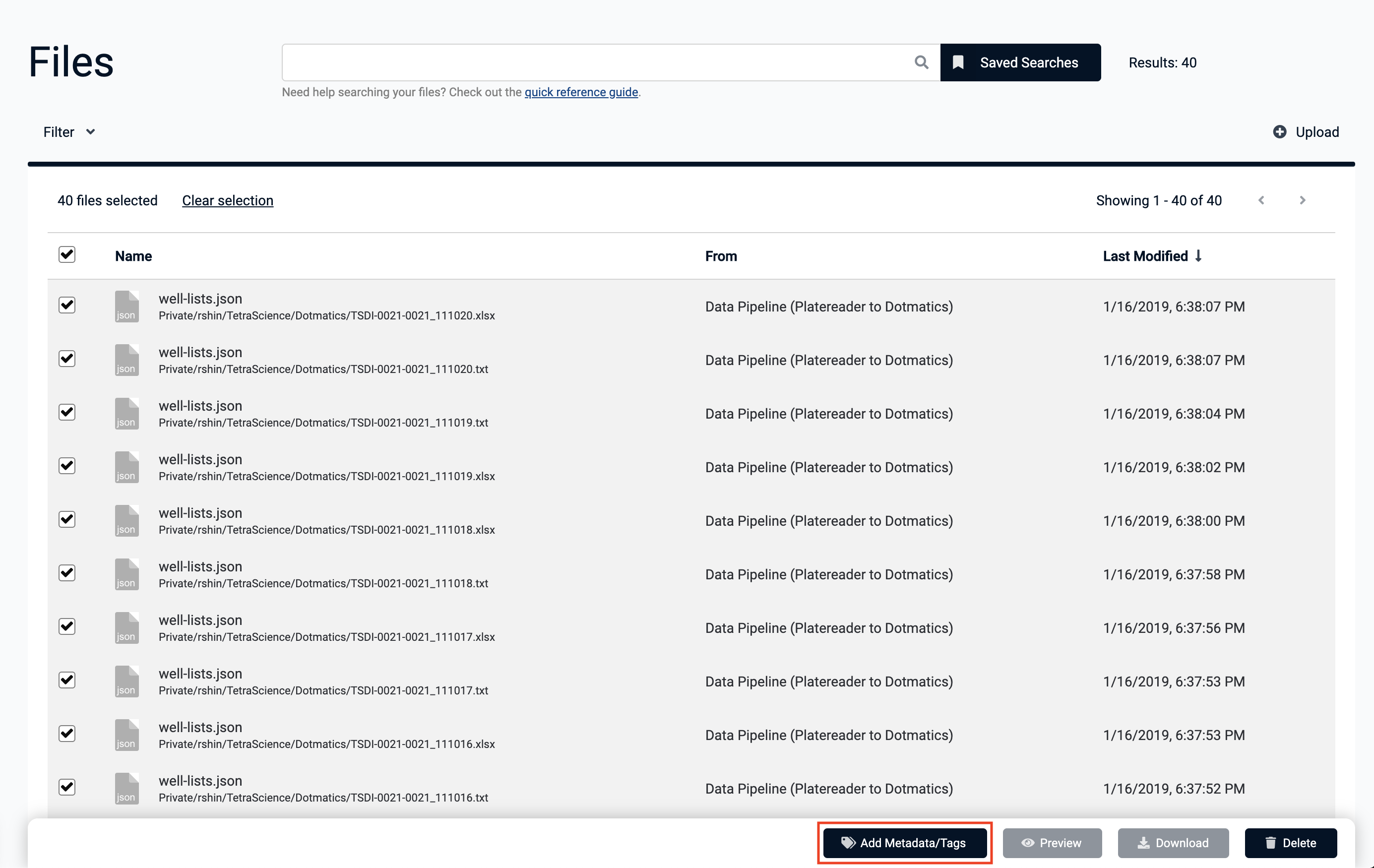The width and height of the screenshot is (1374, 868).
Task: Click the Last Modified sort arrow
Action: point(1198,255)
